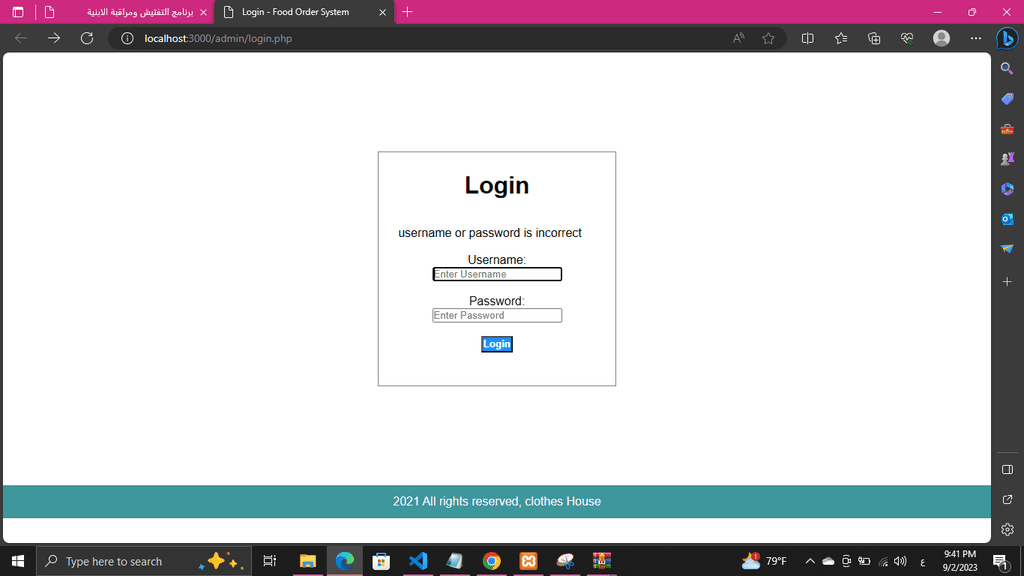Click the 'Password:' label

[497, 301]
